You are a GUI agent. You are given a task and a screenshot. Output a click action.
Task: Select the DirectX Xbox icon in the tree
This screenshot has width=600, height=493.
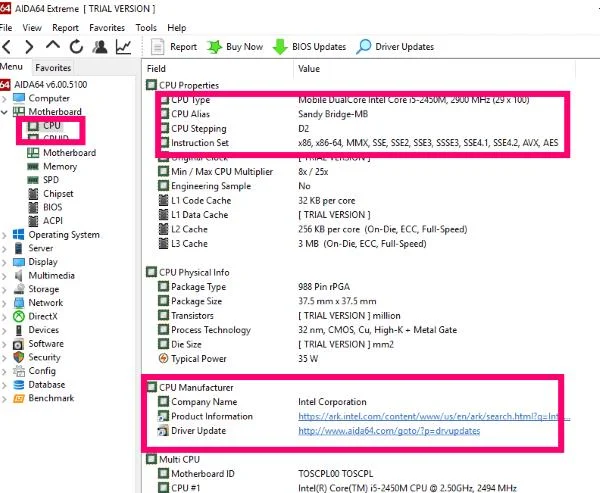pos(18,316)
